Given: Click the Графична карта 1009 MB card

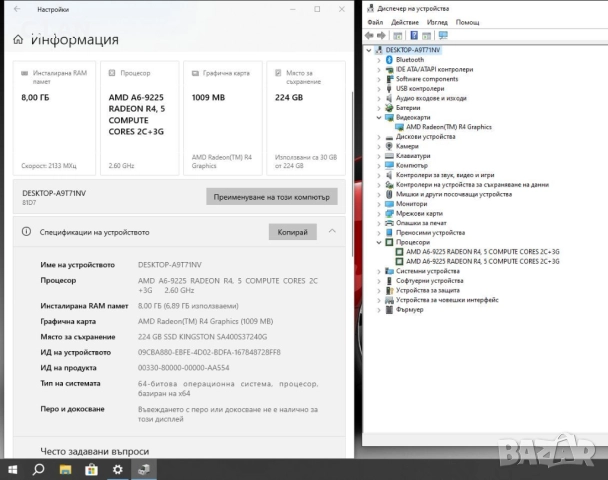Looking at the screenshot, I should tap(223, 118).
